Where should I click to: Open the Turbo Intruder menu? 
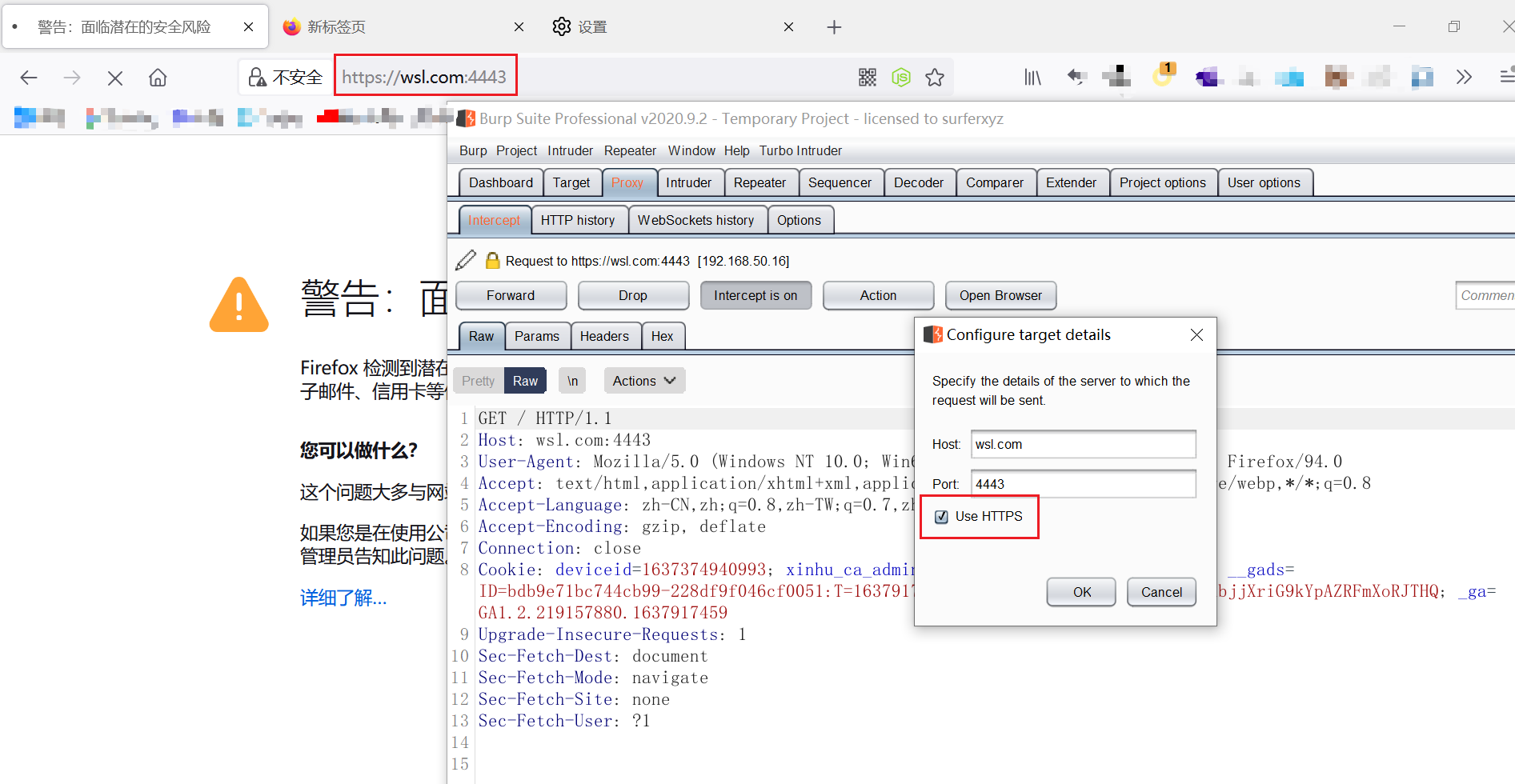click(800, 150)
